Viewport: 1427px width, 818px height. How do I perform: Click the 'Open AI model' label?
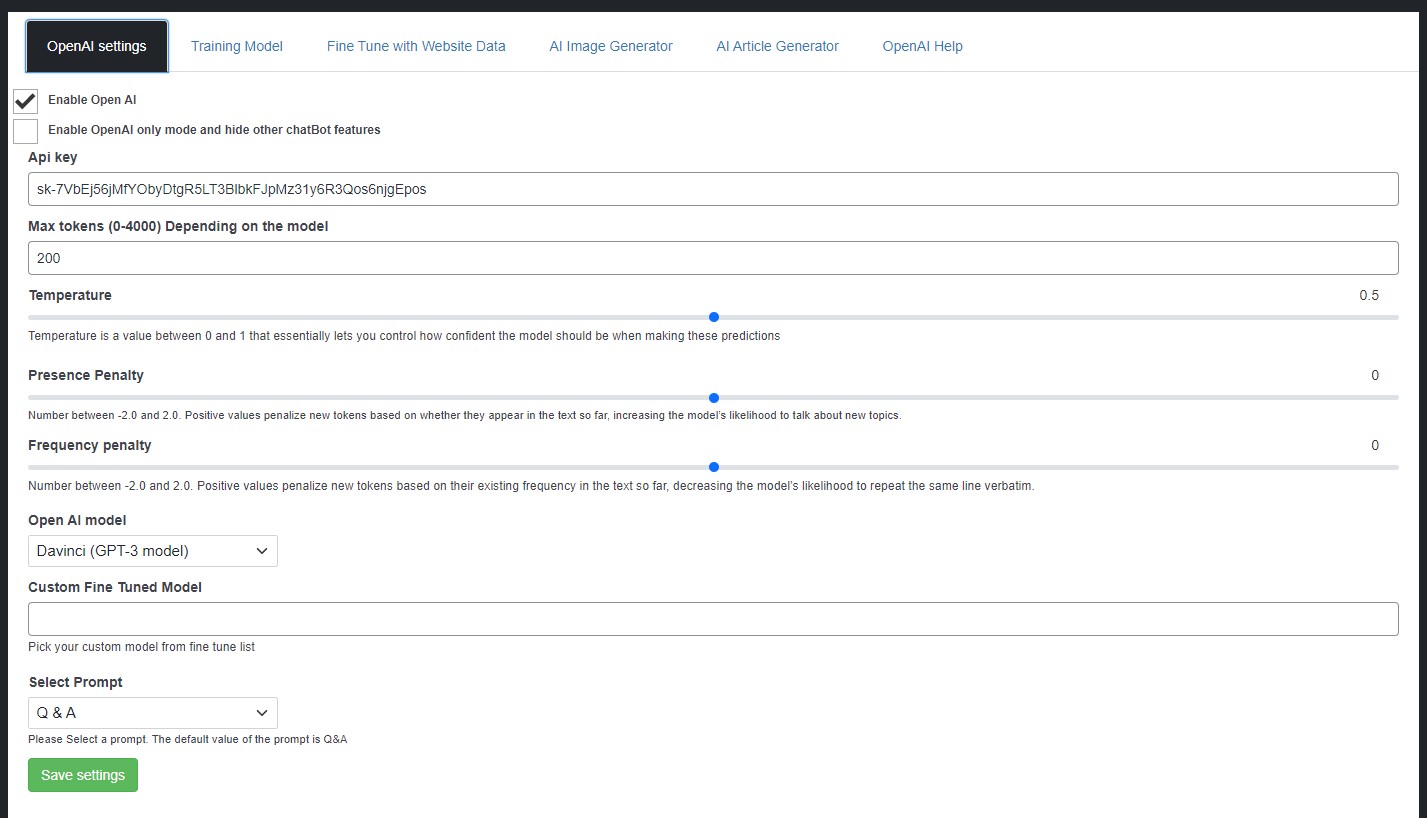[x=78, y=520]
